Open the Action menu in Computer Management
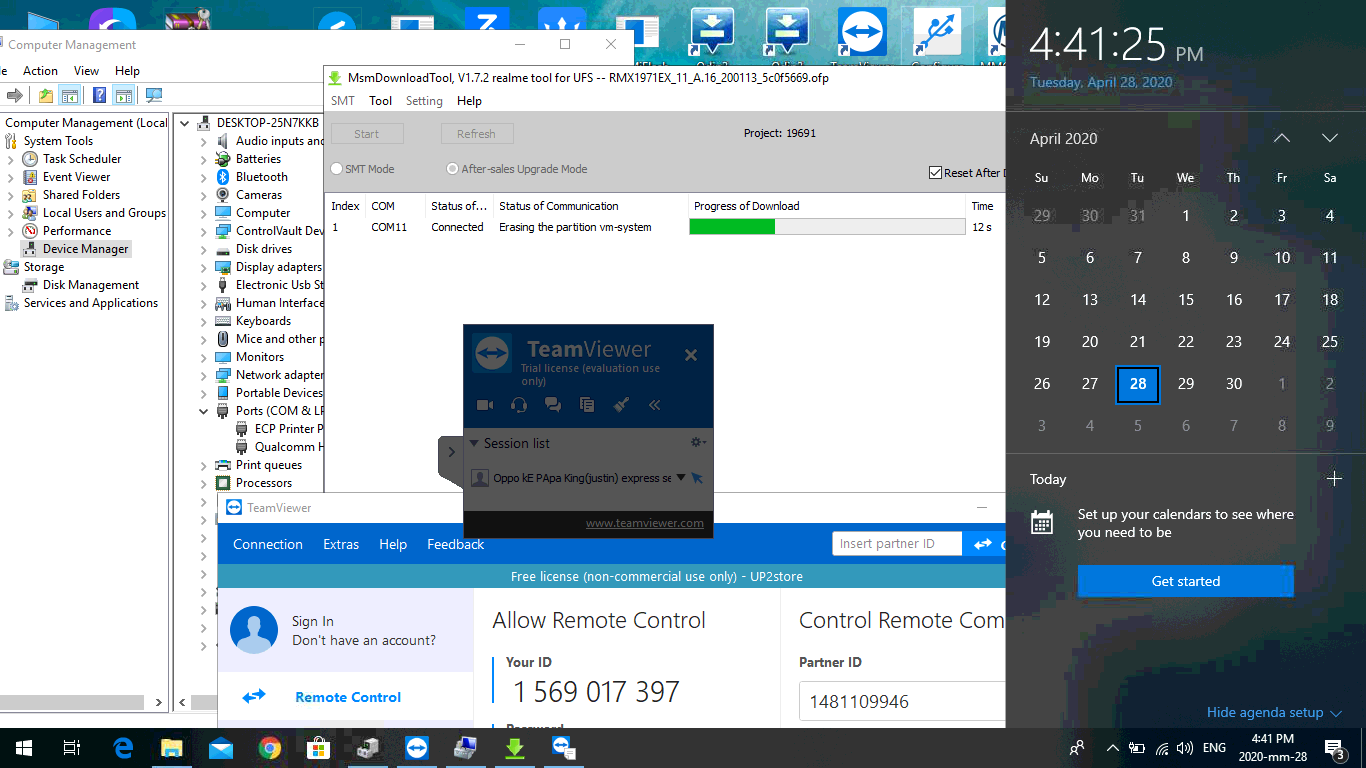The height and width of the screenshot is (768, 1366). [x=40, y=71]
